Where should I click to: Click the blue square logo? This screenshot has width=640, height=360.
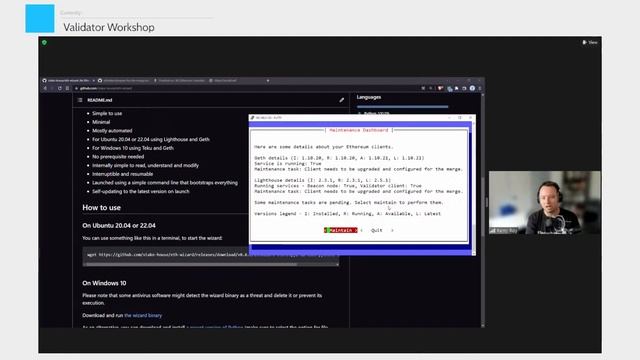40,18
